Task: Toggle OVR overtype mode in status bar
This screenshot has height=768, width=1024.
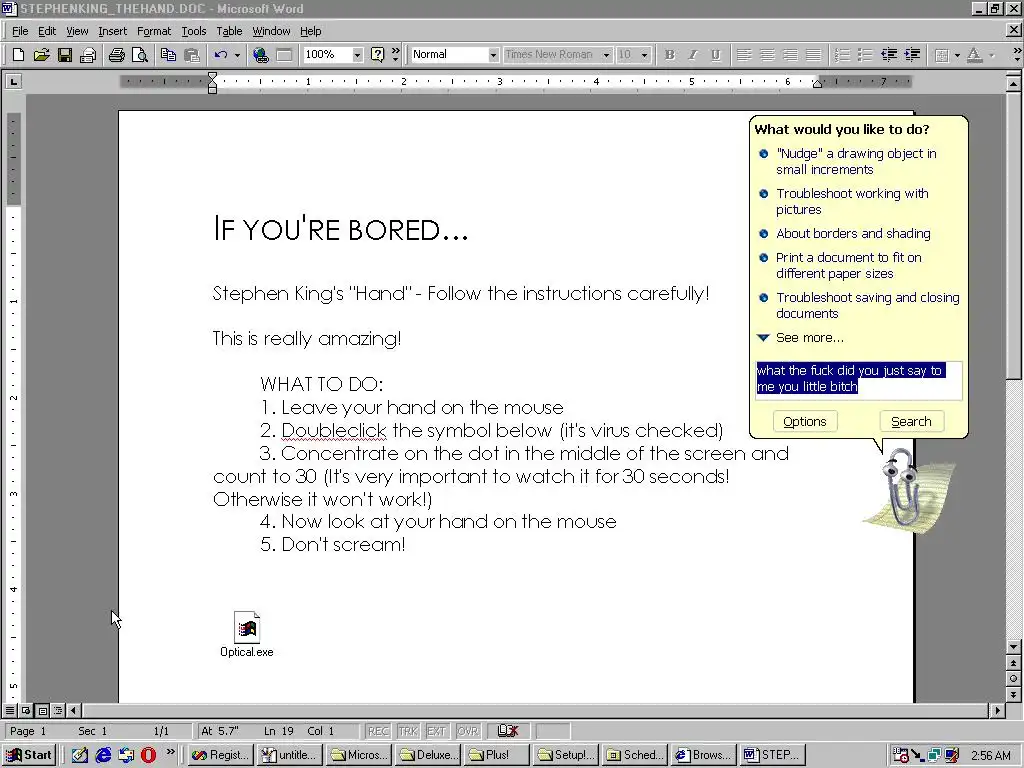Action: pos(468,731)
